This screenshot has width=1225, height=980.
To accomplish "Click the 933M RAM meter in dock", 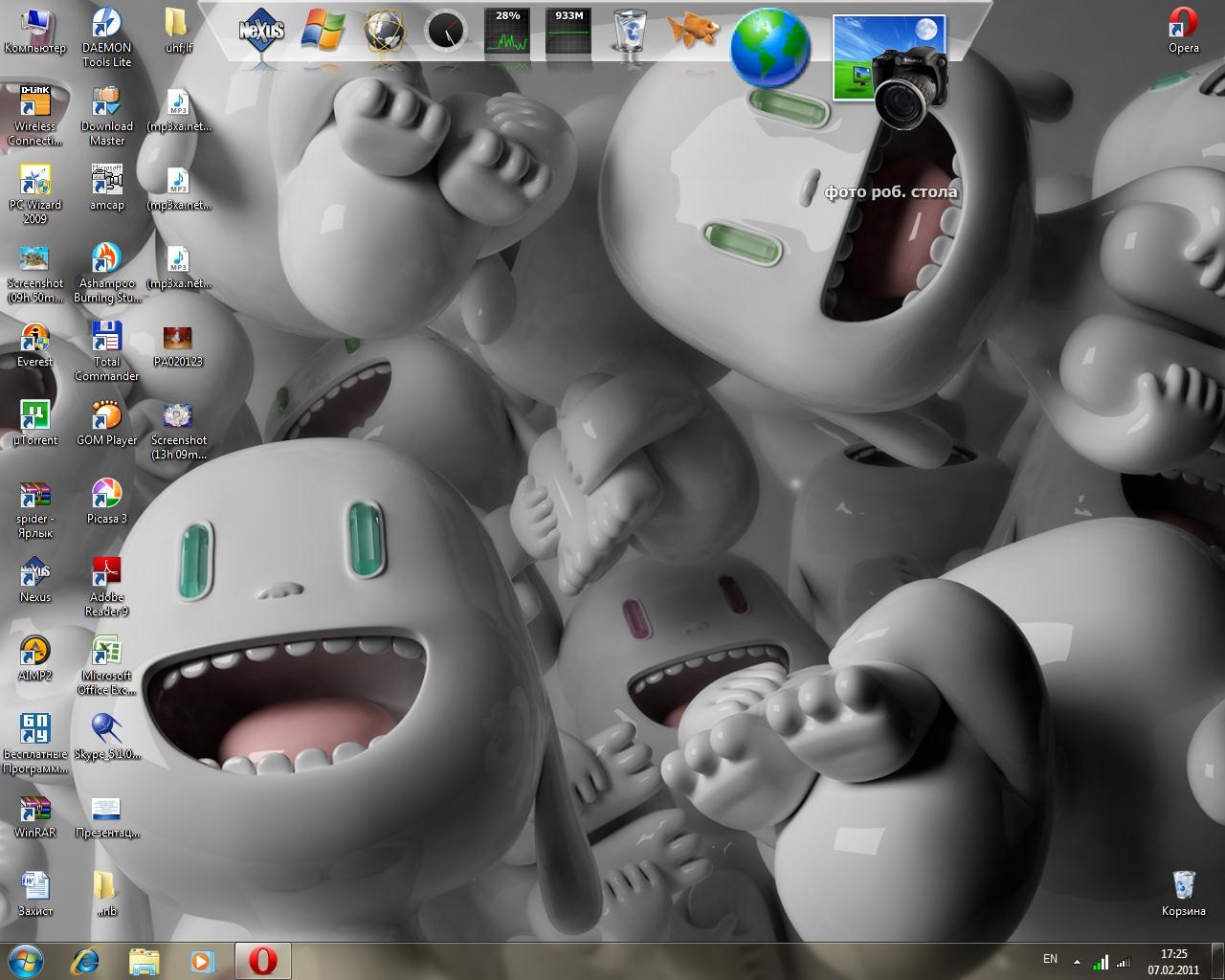I will (x=568, y=32).
